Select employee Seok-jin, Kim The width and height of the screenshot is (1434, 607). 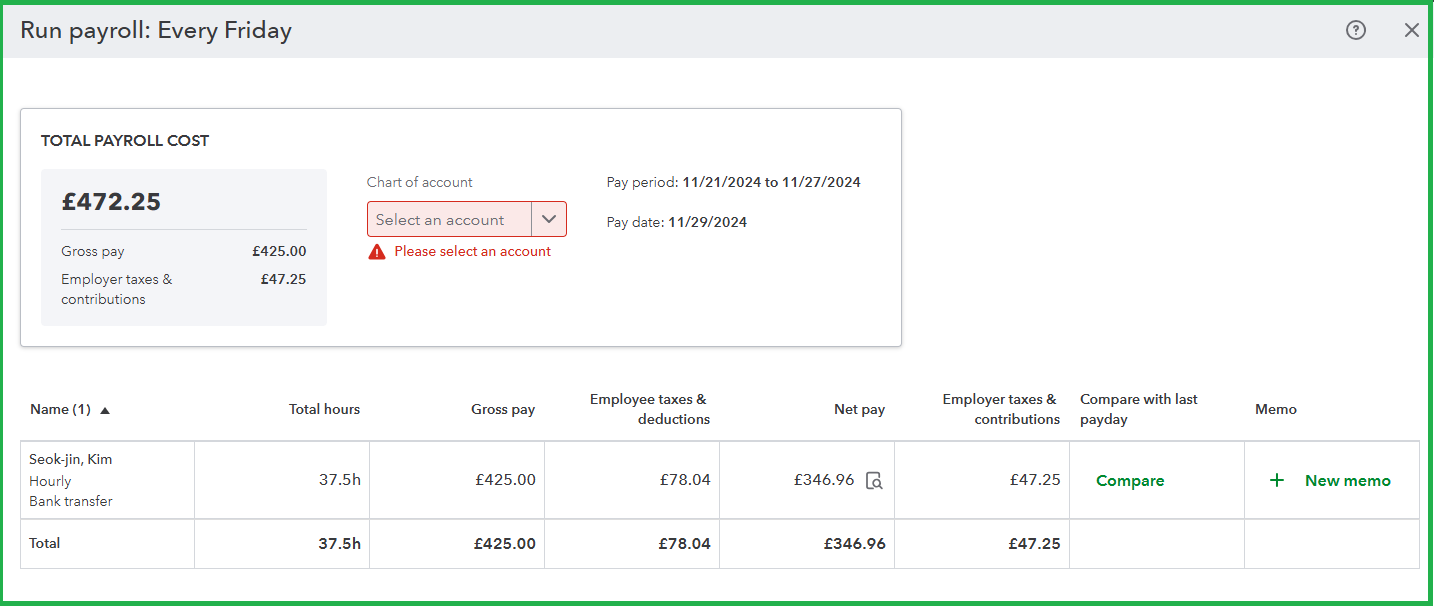pos(70,459)
